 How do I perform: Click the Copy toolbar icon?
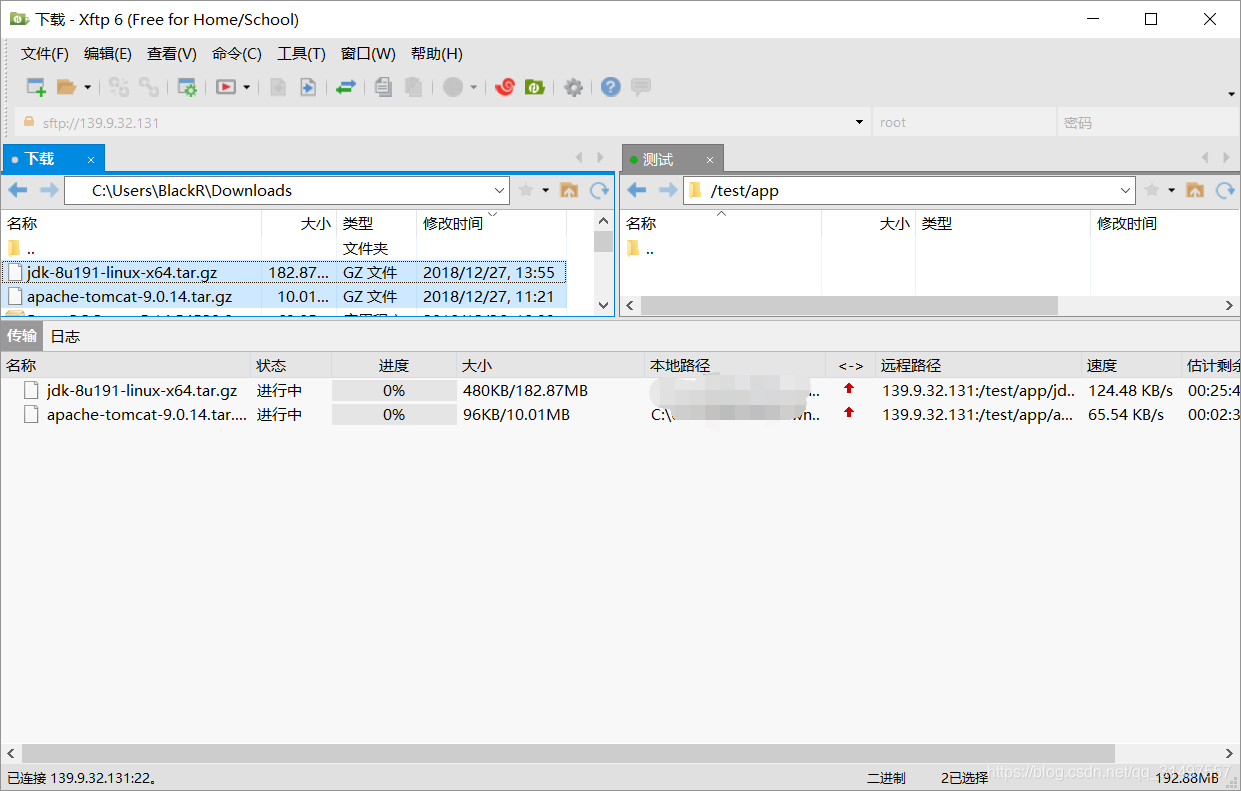[x=383, y=87]
